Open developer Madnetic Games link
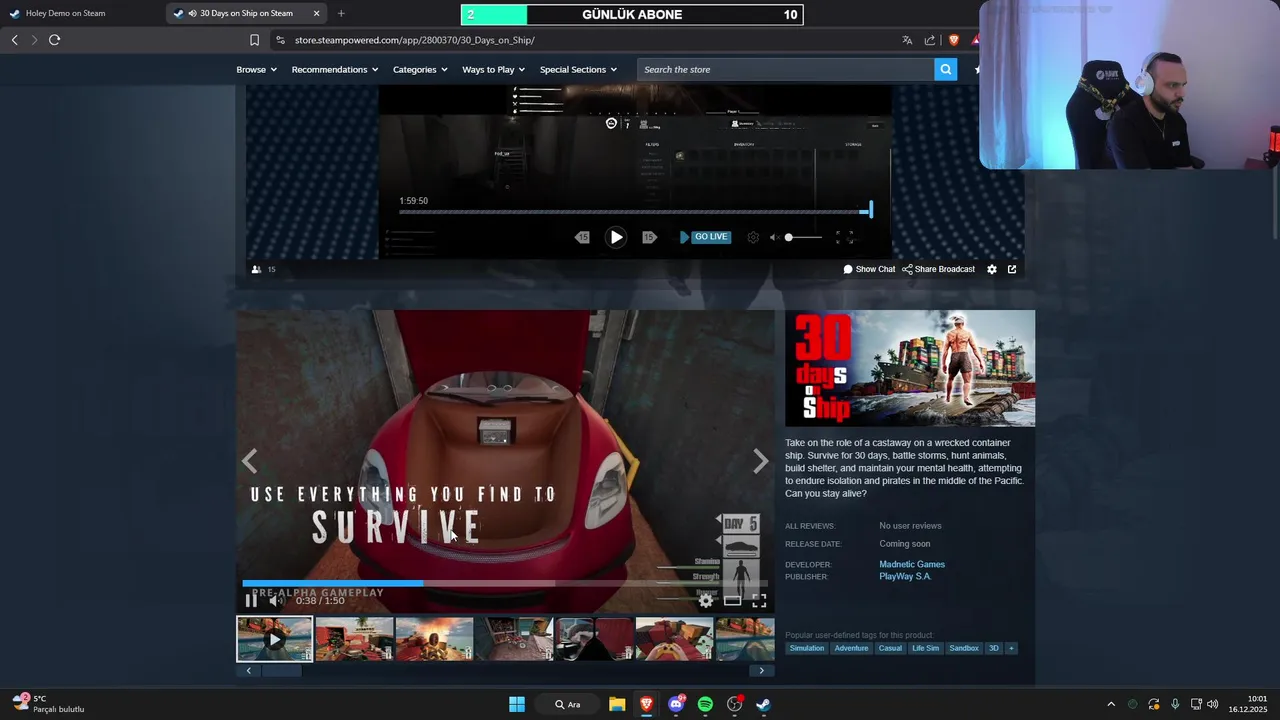 click(912, 564)
